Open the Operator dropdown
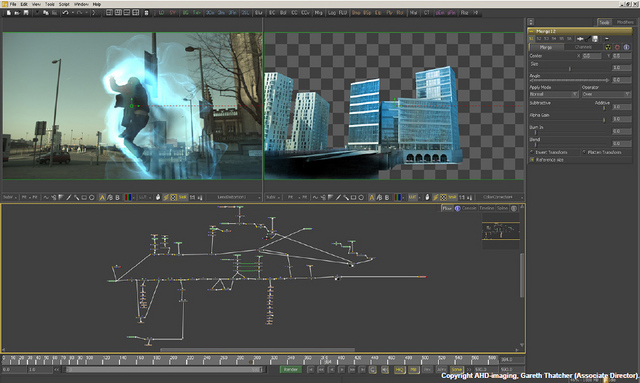This screenshot has width=640, height=383. (606, 94)
